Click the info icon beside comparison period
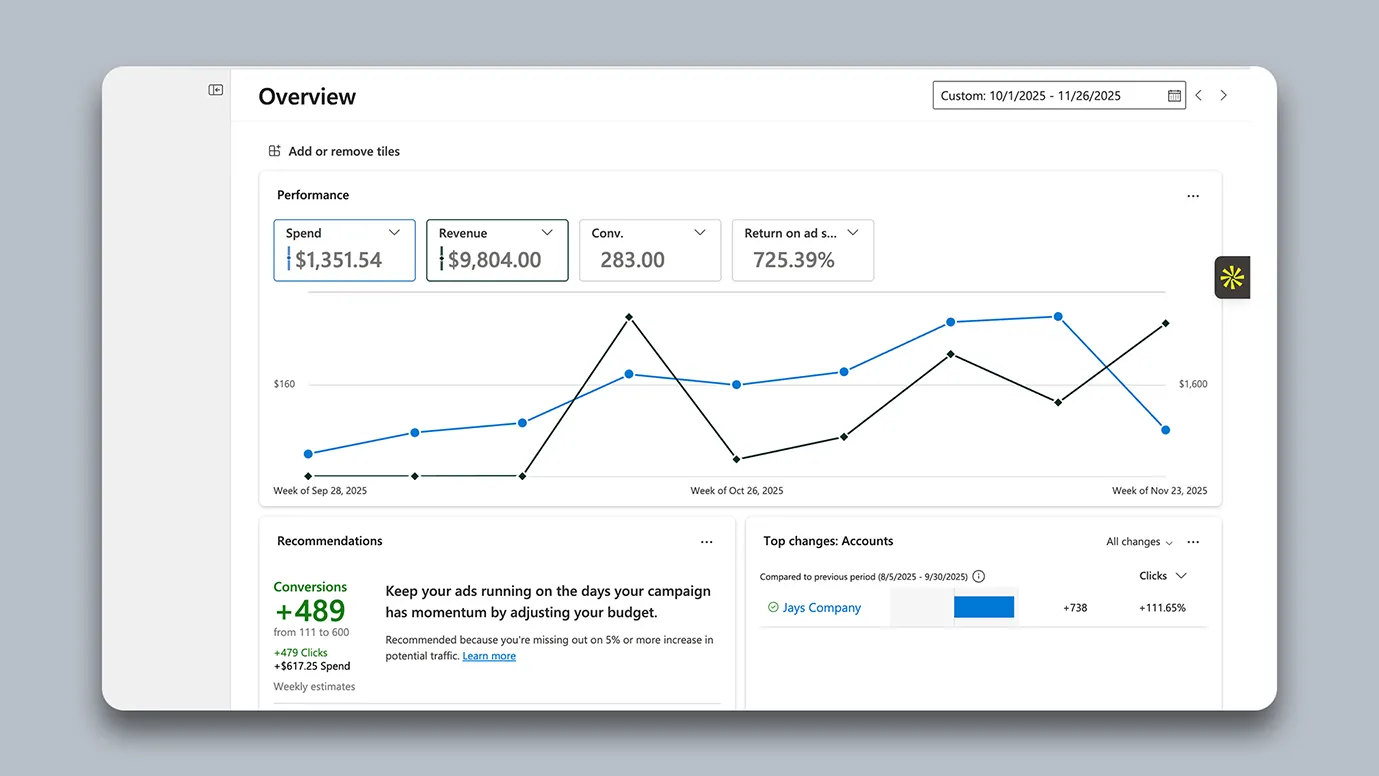 pyautogui.click(x=978, y=576)
